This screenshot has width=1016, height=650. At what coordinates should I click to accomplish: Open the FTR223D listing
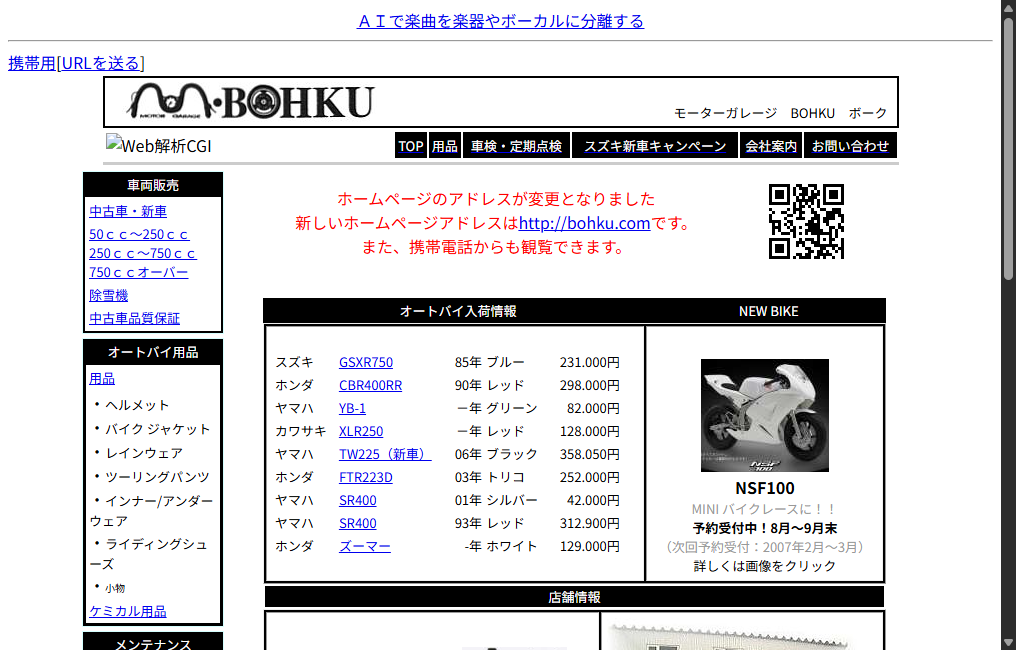365,477
